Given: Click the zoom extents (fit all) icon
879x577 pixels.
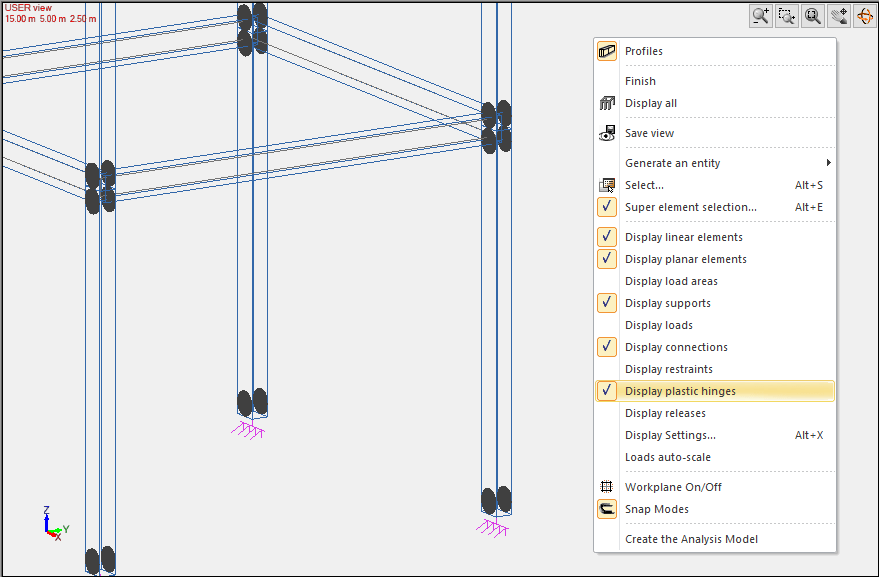Looking at the screenshot, I should click(x=813, y=16).
